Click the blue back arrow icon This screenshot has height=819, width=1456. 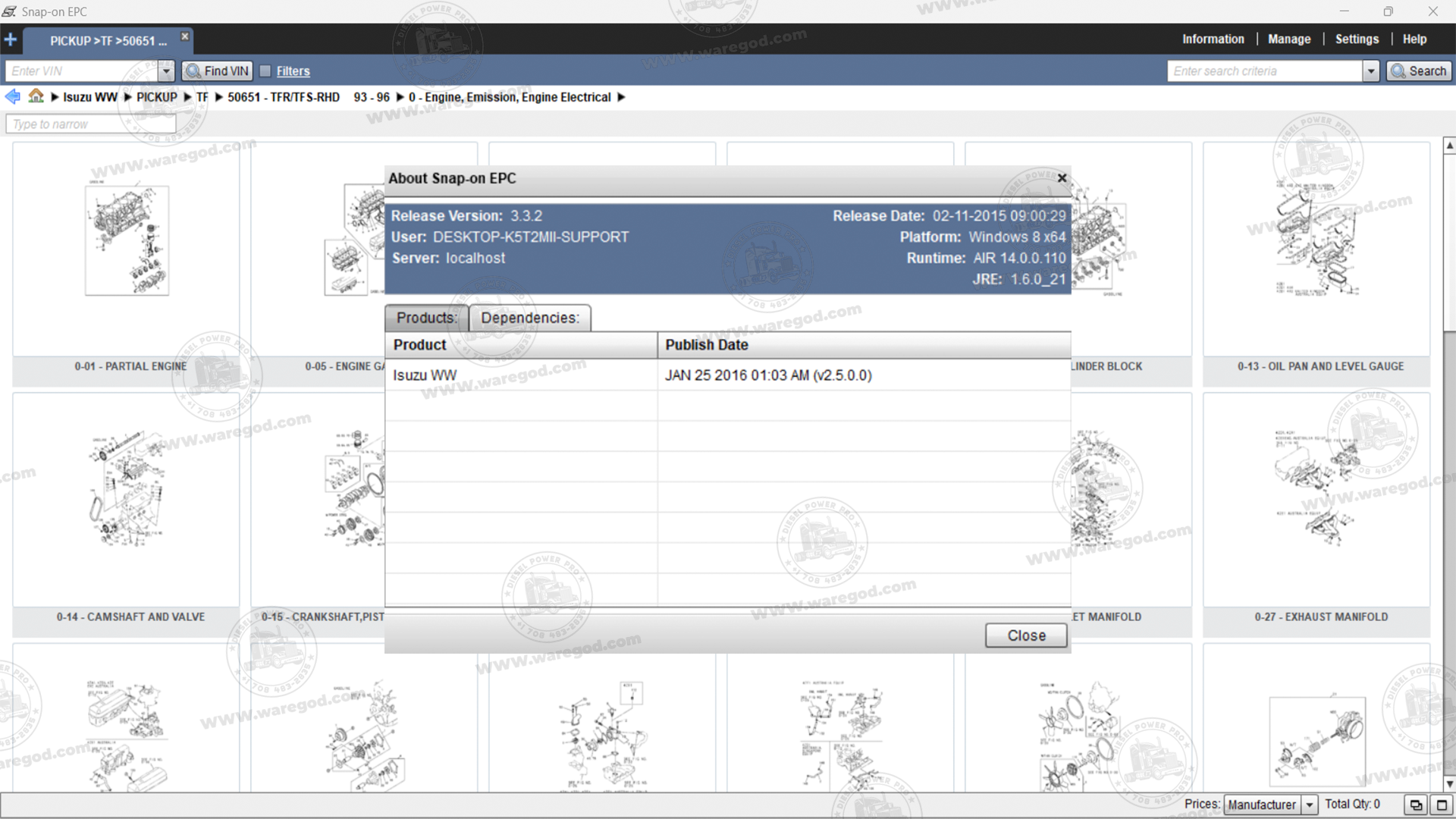(x=12, y=96)
